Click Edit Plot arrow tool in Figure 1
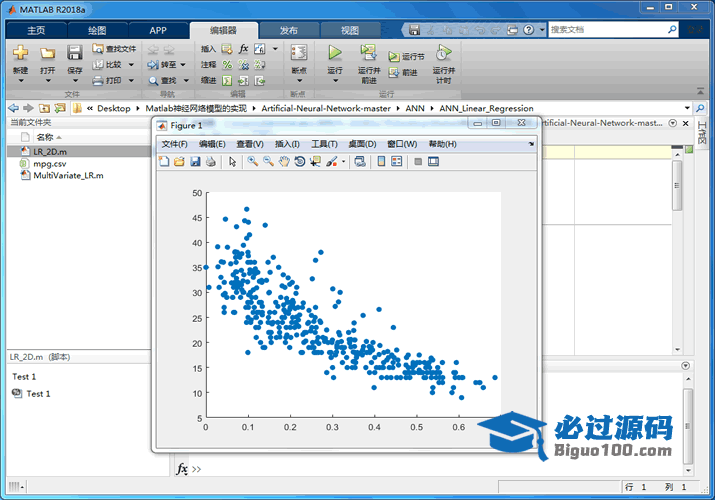 (x=233, y=161)
